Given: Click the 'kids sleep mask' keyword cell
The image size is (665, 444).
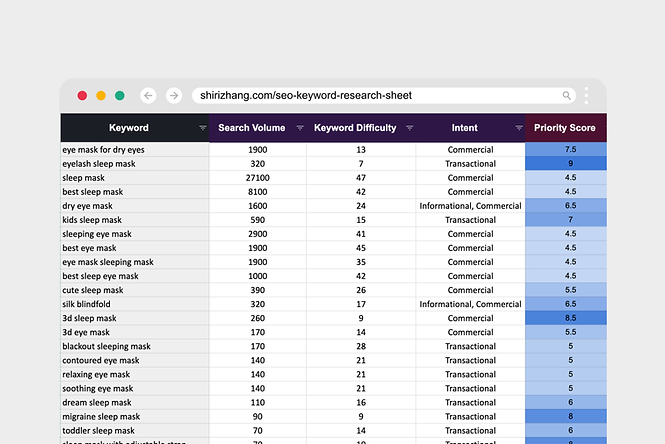Looking at the screenshot, I should click(x=134, y=220).
